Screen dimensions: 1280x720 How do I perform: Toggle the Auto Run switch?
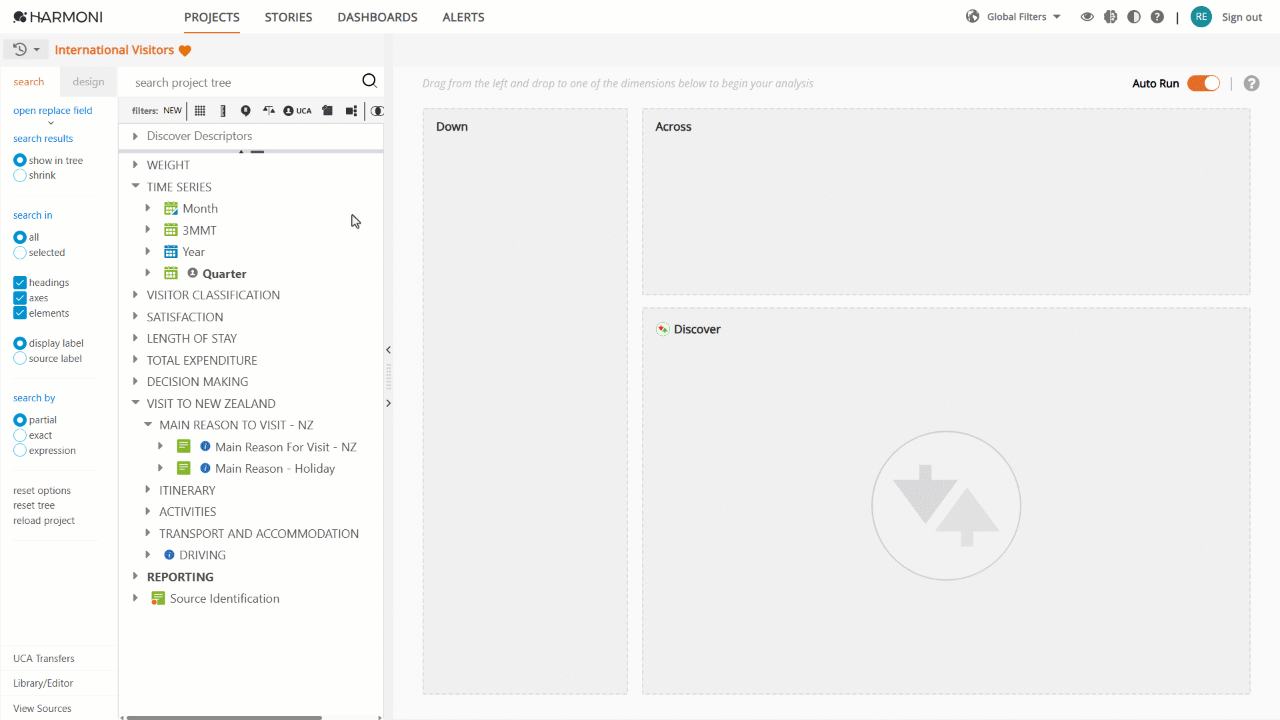(x=1203, y=83)
